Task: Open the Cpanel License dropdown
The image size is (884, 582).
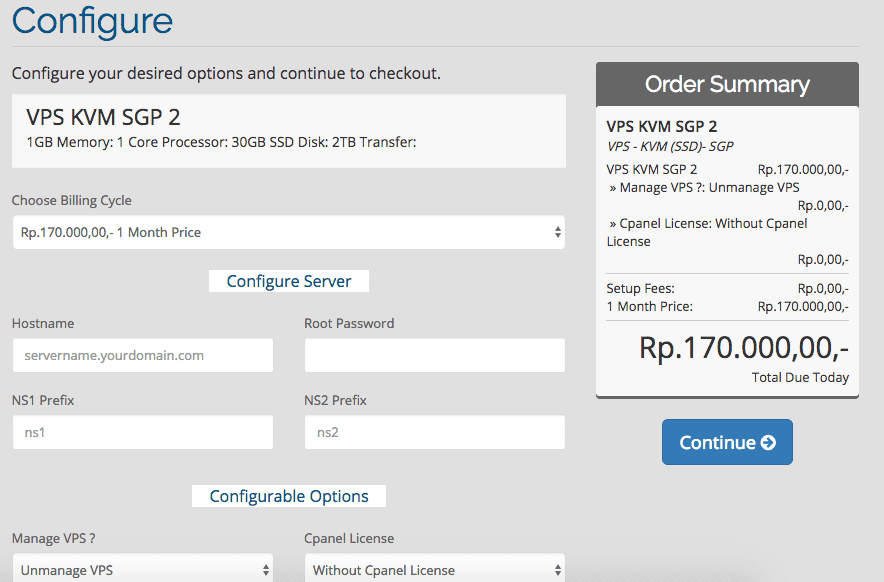Action: [434, 569]
